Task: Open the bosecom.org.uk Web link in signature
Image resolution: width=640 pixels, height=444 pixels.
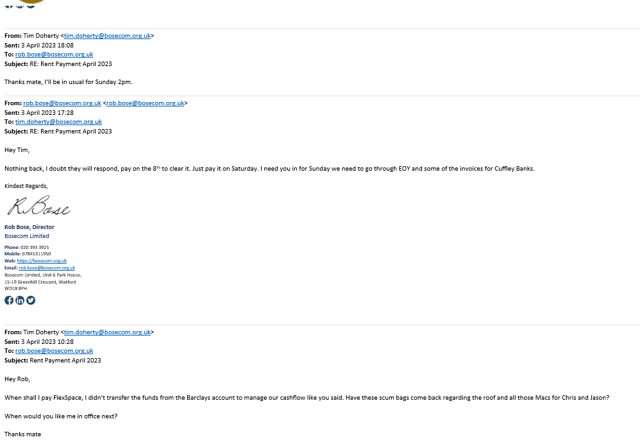Action: click(x=42, y=261)
